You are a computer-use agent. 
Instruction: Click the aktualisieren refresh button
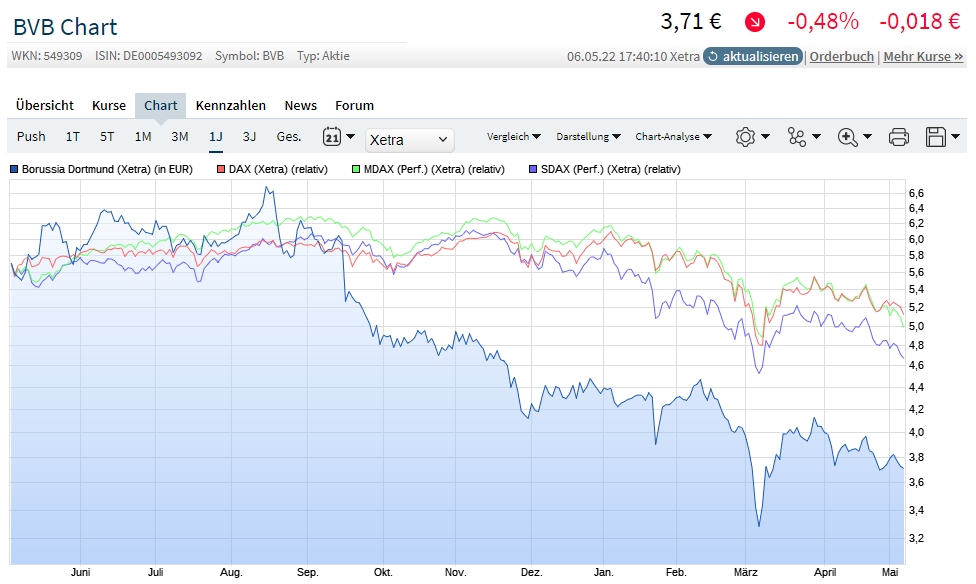(753, 57)
